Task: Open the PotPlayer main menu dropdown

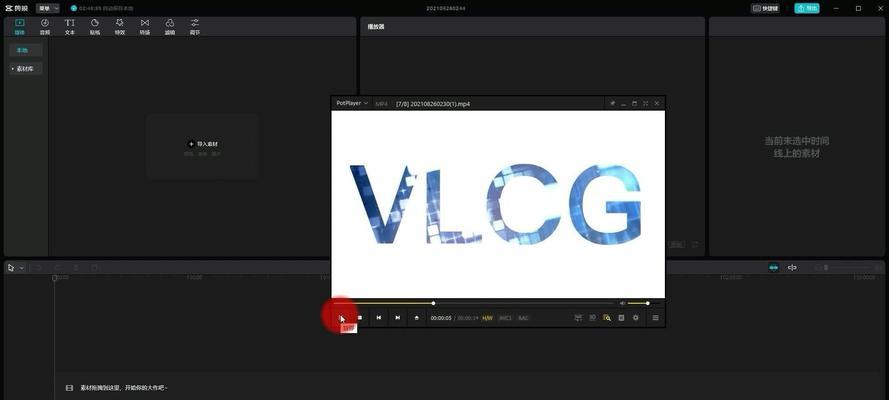Action: pos(352,104)
